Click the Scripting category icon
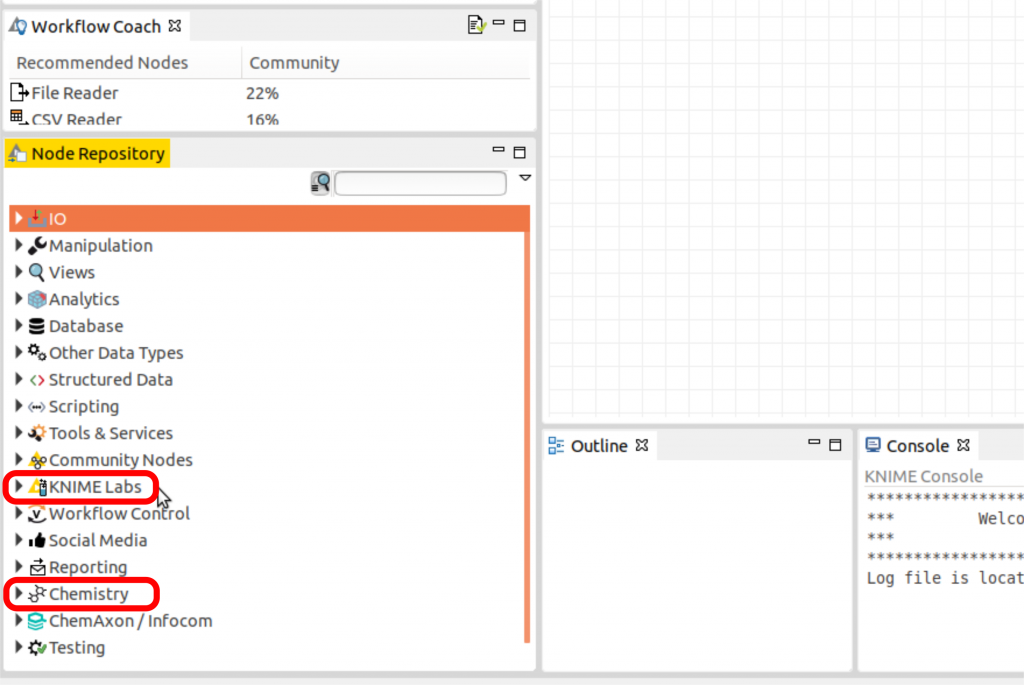The height and width of the screenshot is (685, 1024). (37, 407)
